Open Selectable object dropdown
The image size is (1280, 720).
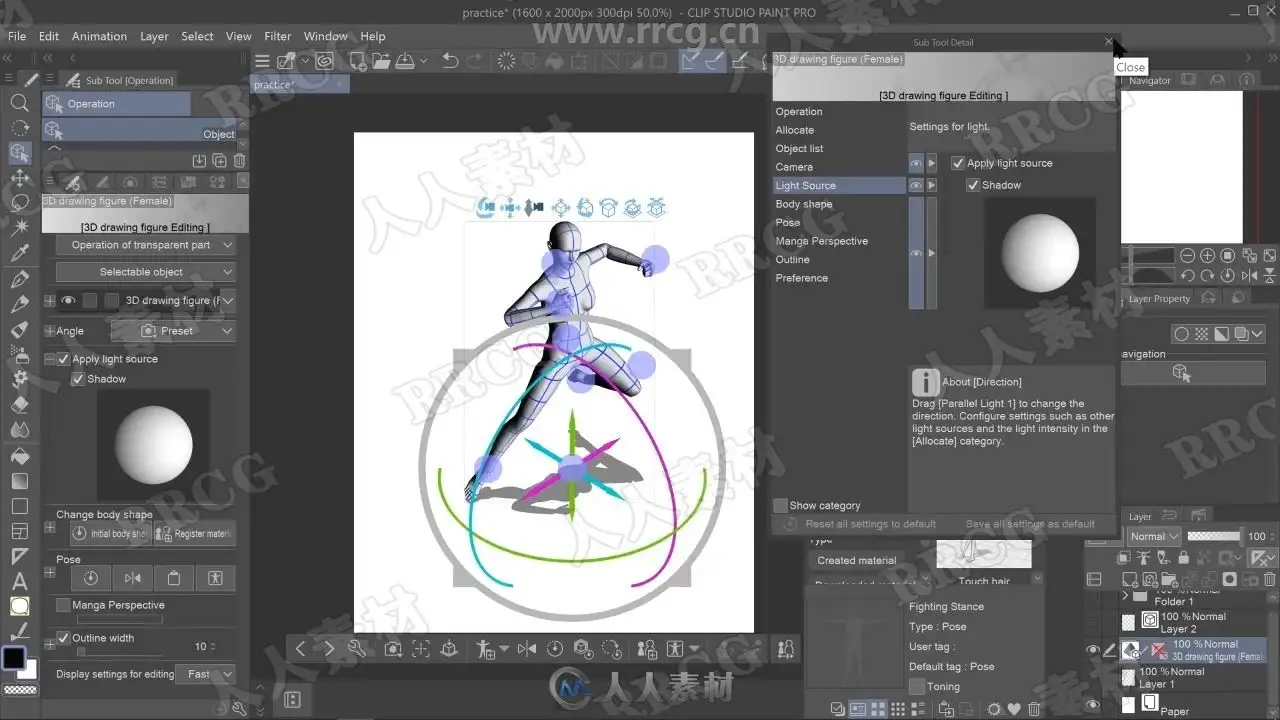[x=146, y=272]
